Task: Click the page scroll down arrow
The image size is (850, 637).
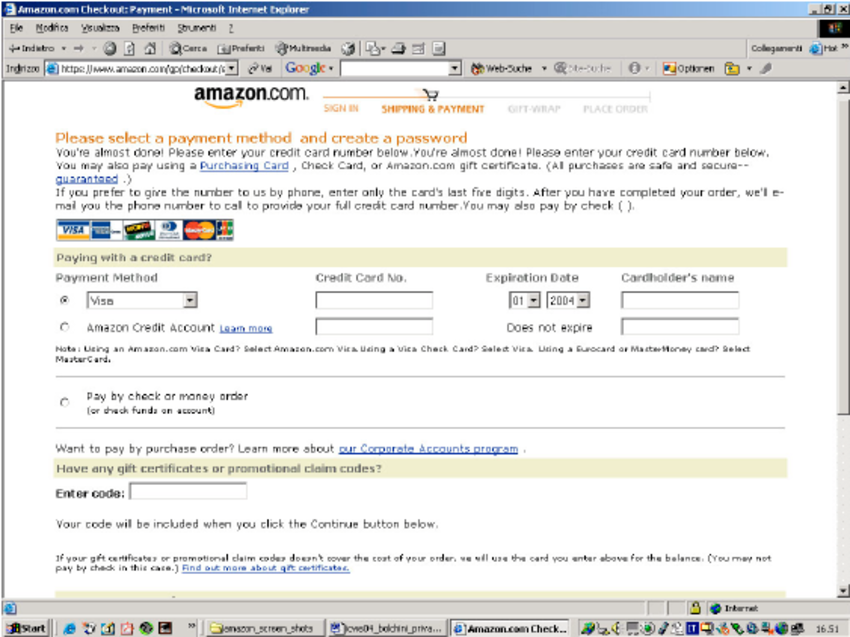Action: (x=843, y=591)
